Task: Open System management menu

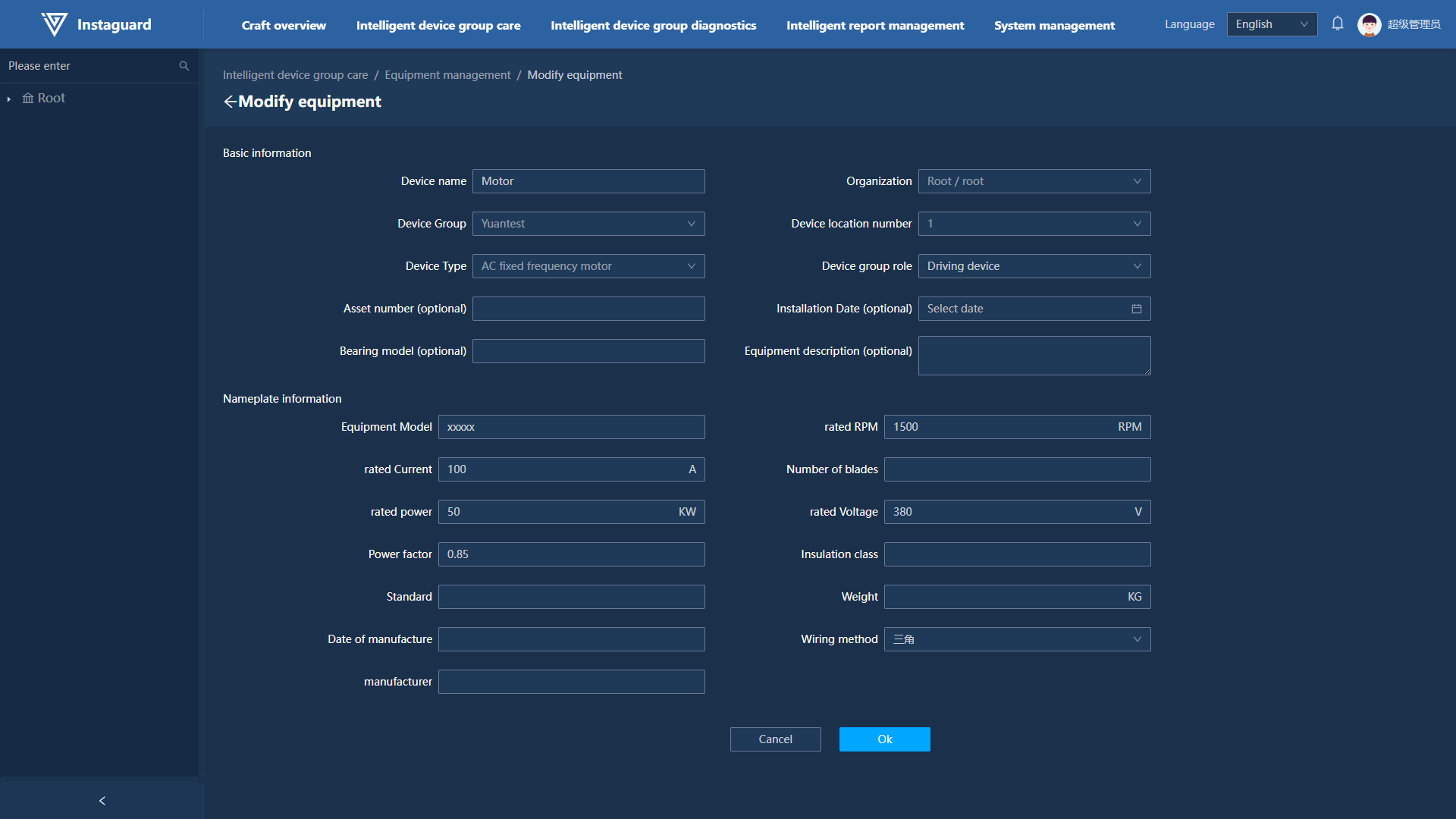Action: pos(1054,25)
